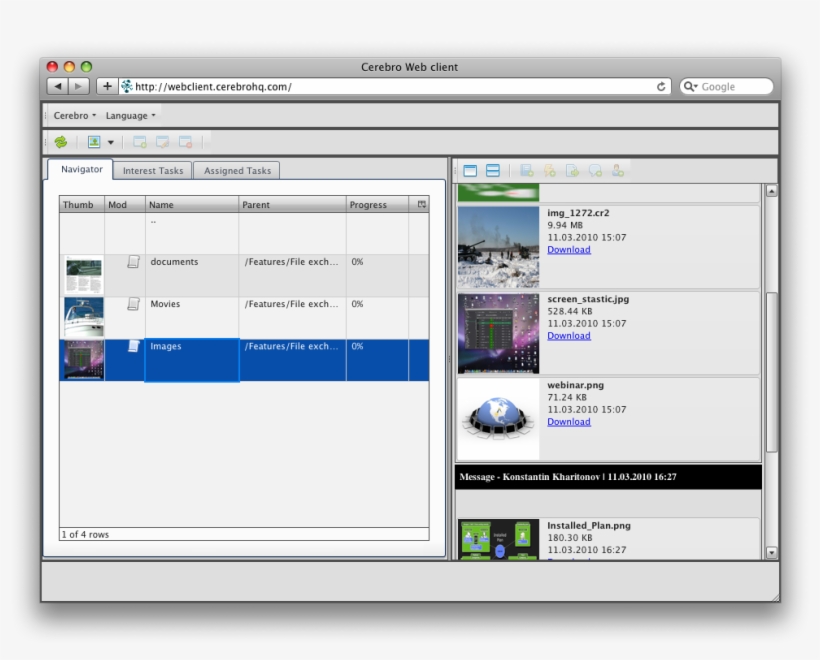Viewport: 820px width, 660px height.
Task: Click the image view mode icon
Action: click(x=94, y=142)
